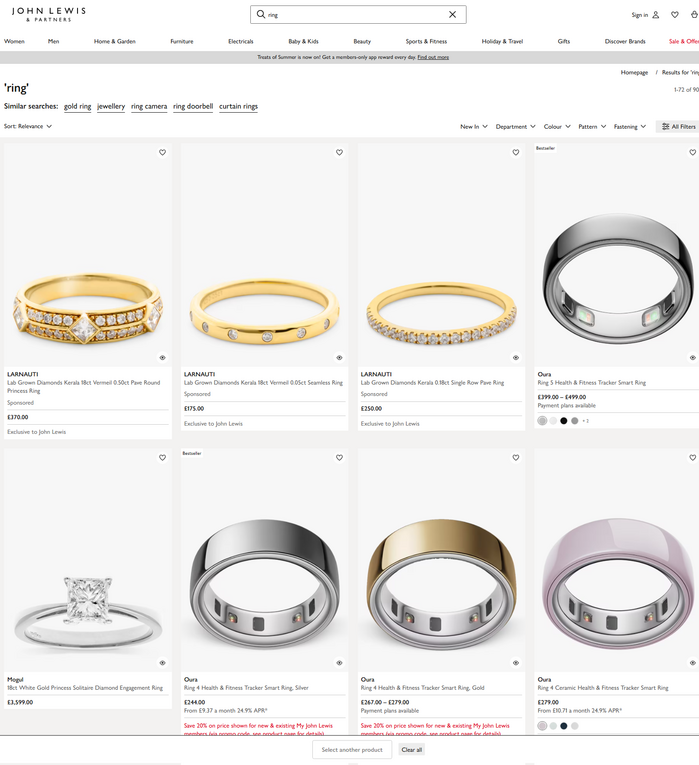Follow the 'jewellery' similar search link
The image size is (699, 765).
tap(111, 106)
